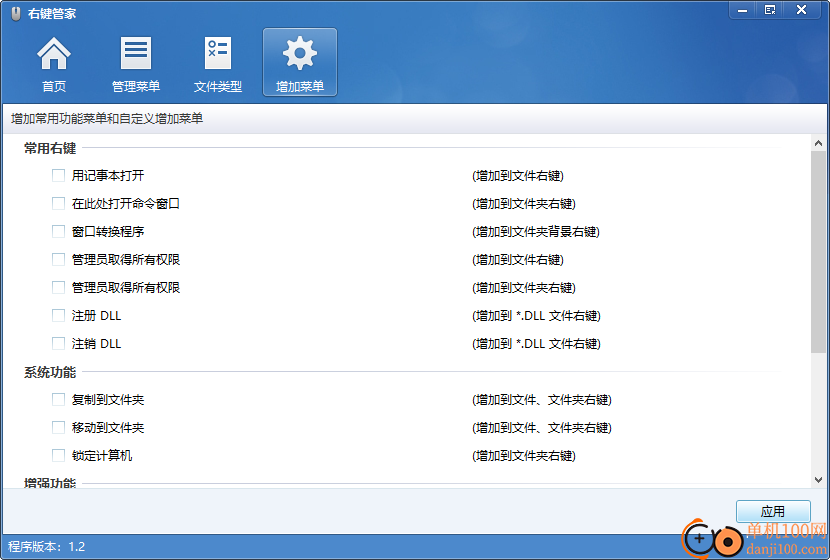The image size is (830, 560).
Task: Click the scrollbar down arrow
Action: click(818, 480)
